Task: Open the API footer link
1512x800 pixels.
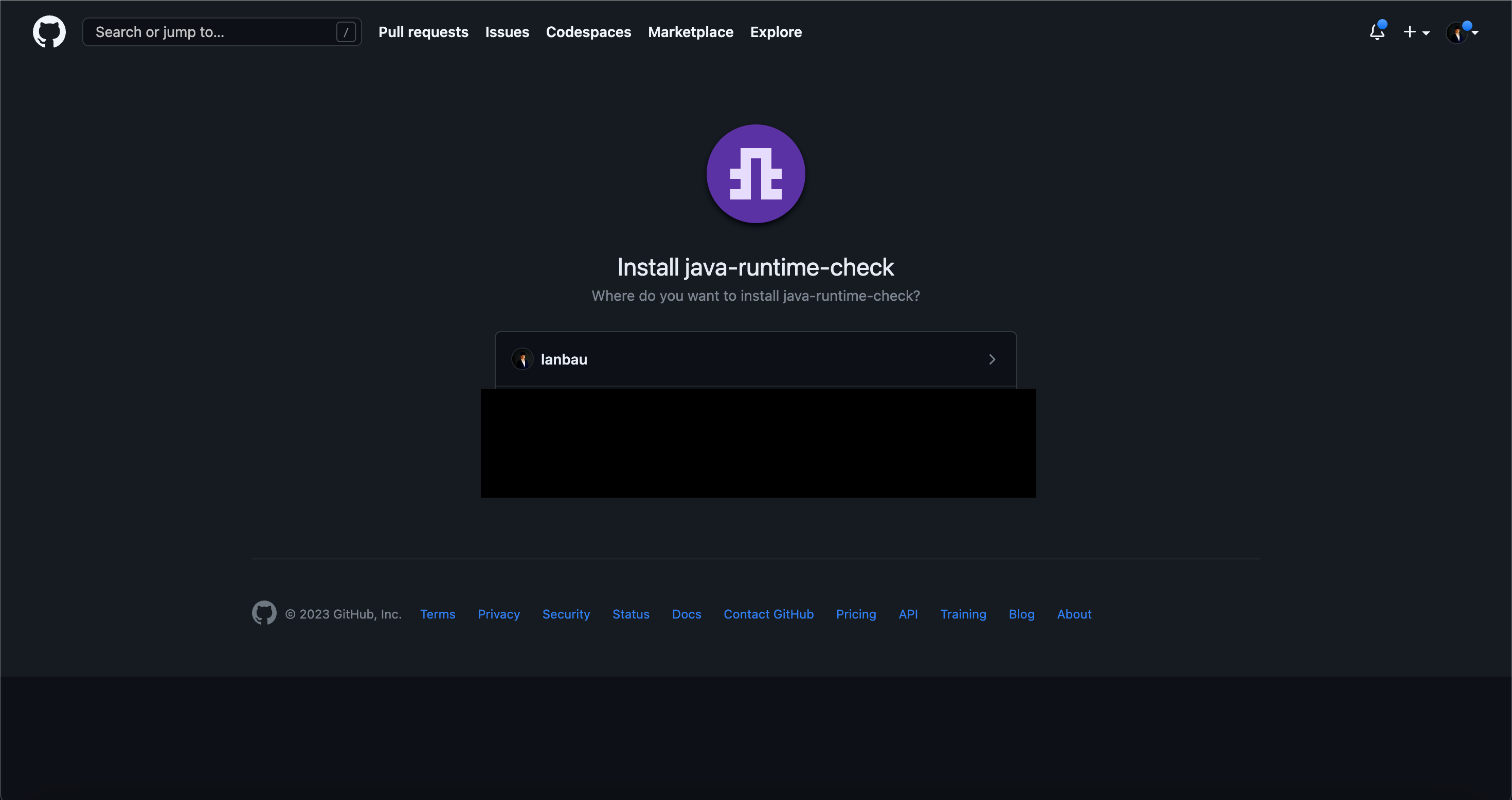Action: point(908,614)
